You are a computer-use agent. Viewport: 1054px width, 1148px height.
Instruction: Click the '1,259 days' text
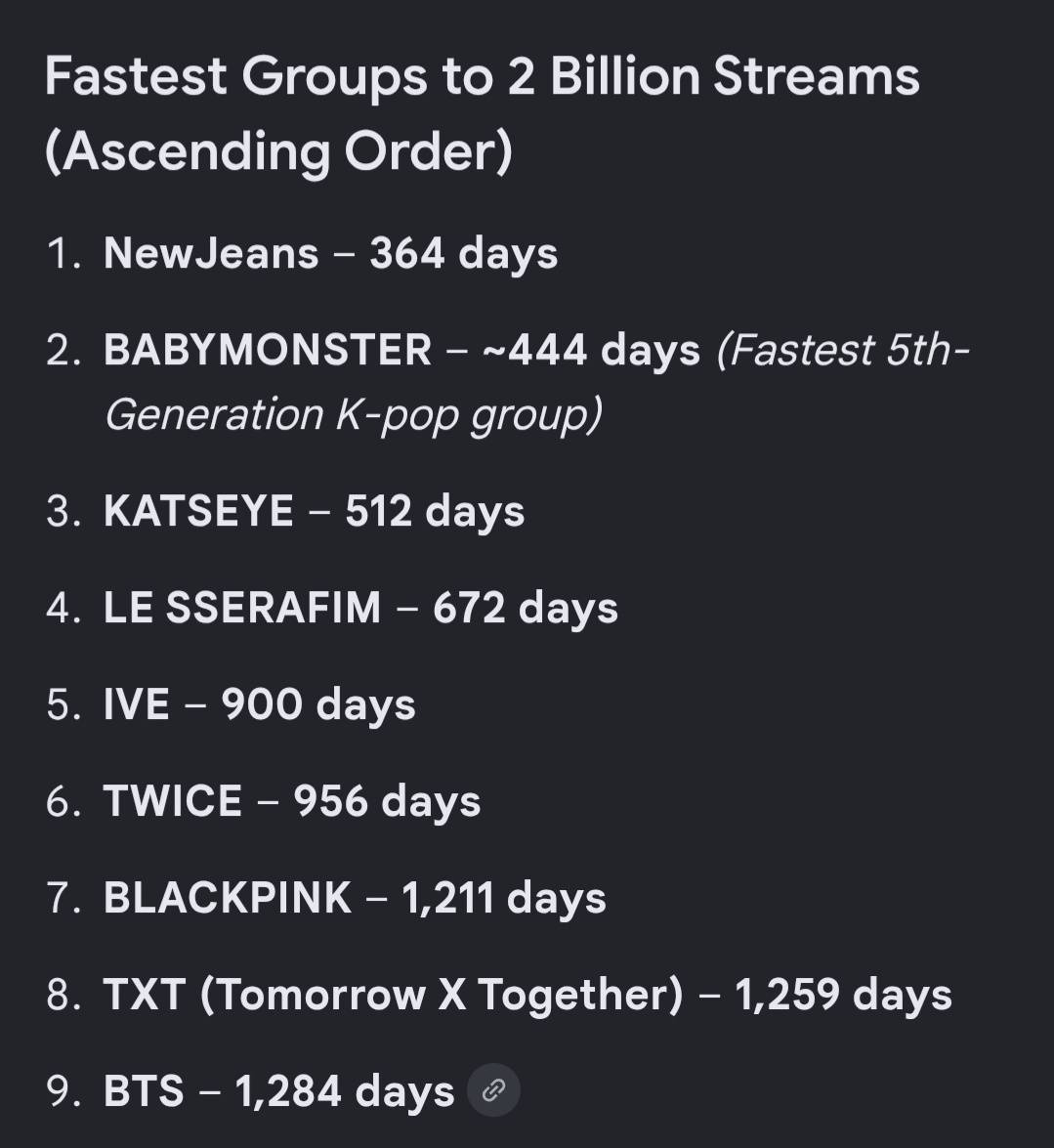[843, 995]
